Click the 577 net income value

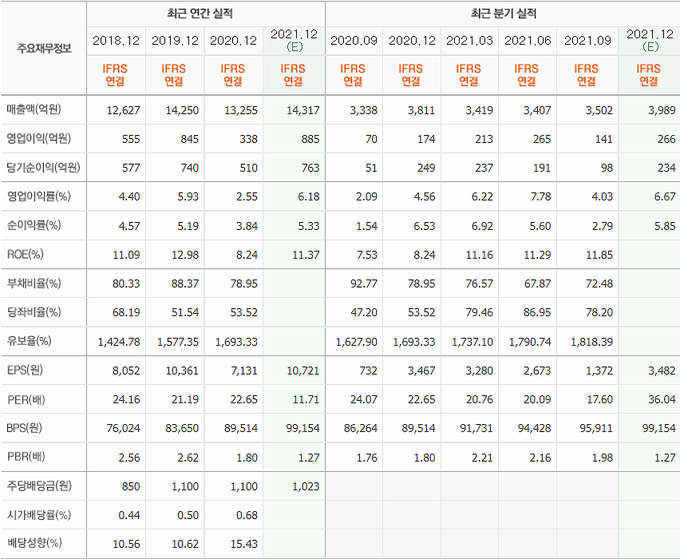point(131,168)
